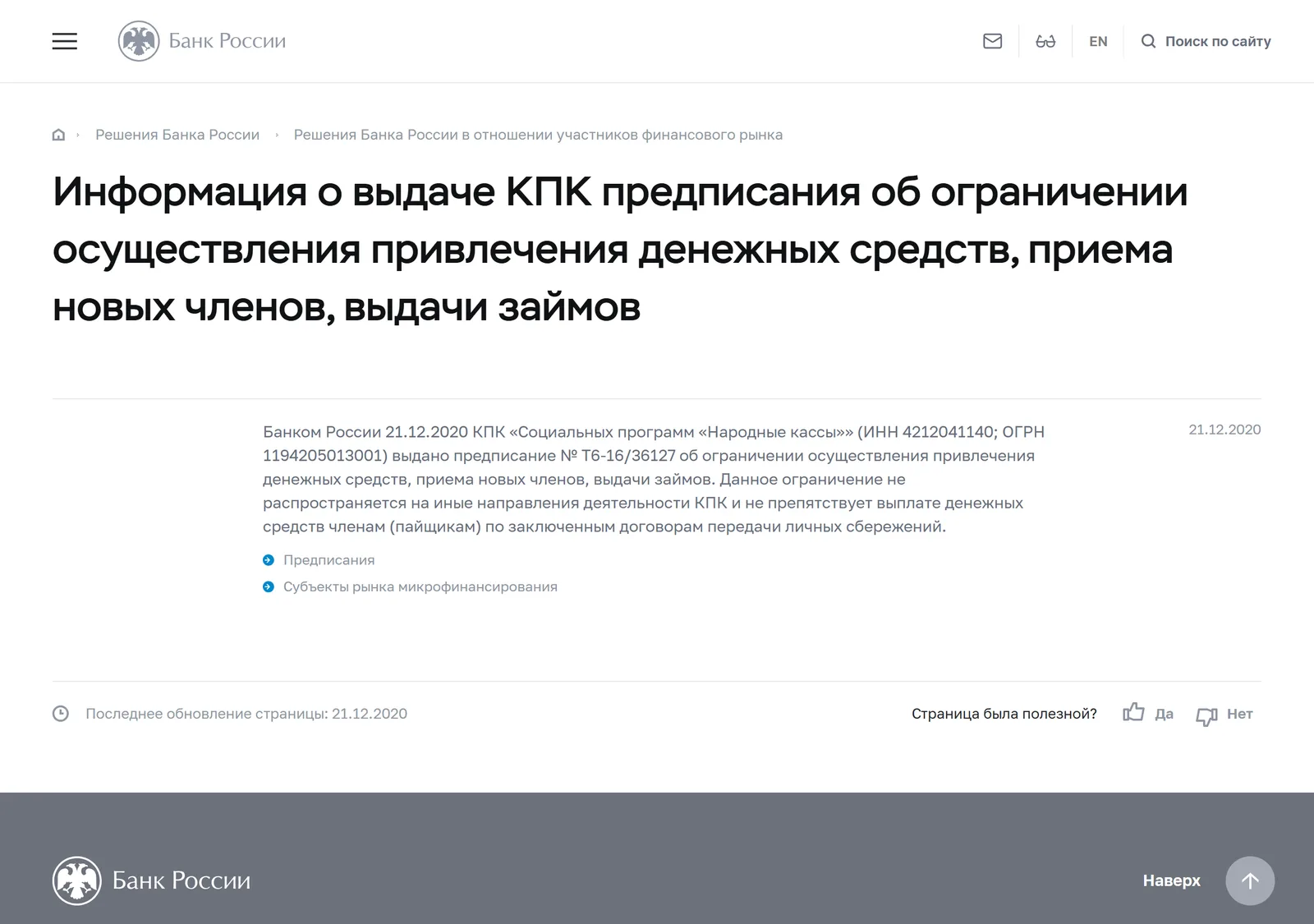Open Решения Банка России breadcrumb
Viewport: 1314px width, 924px height.
click(177, 135)
